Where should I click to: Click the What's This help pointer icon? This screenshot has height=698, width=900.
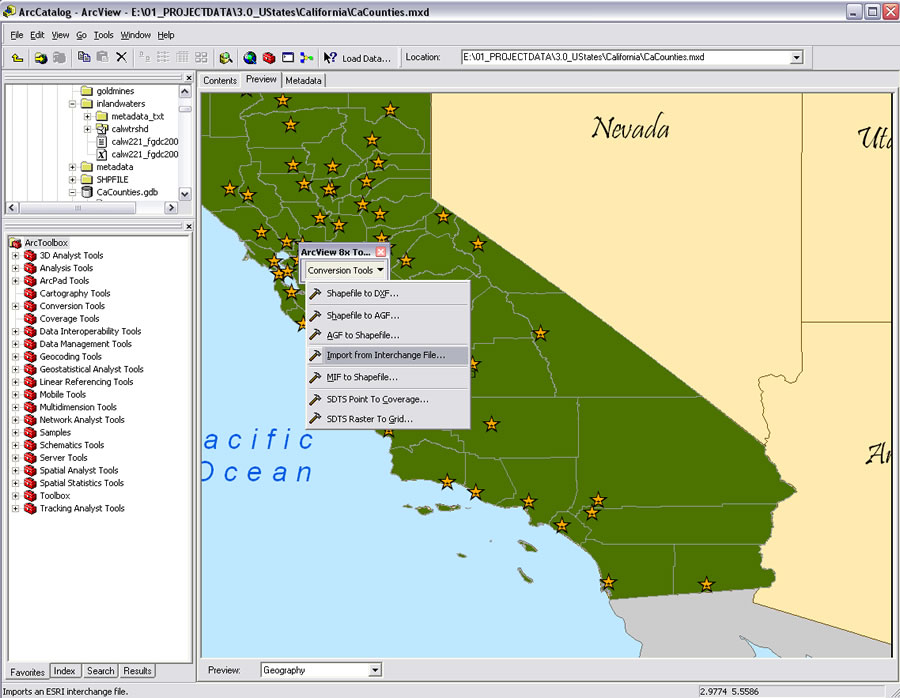click(x=330, y=57)
